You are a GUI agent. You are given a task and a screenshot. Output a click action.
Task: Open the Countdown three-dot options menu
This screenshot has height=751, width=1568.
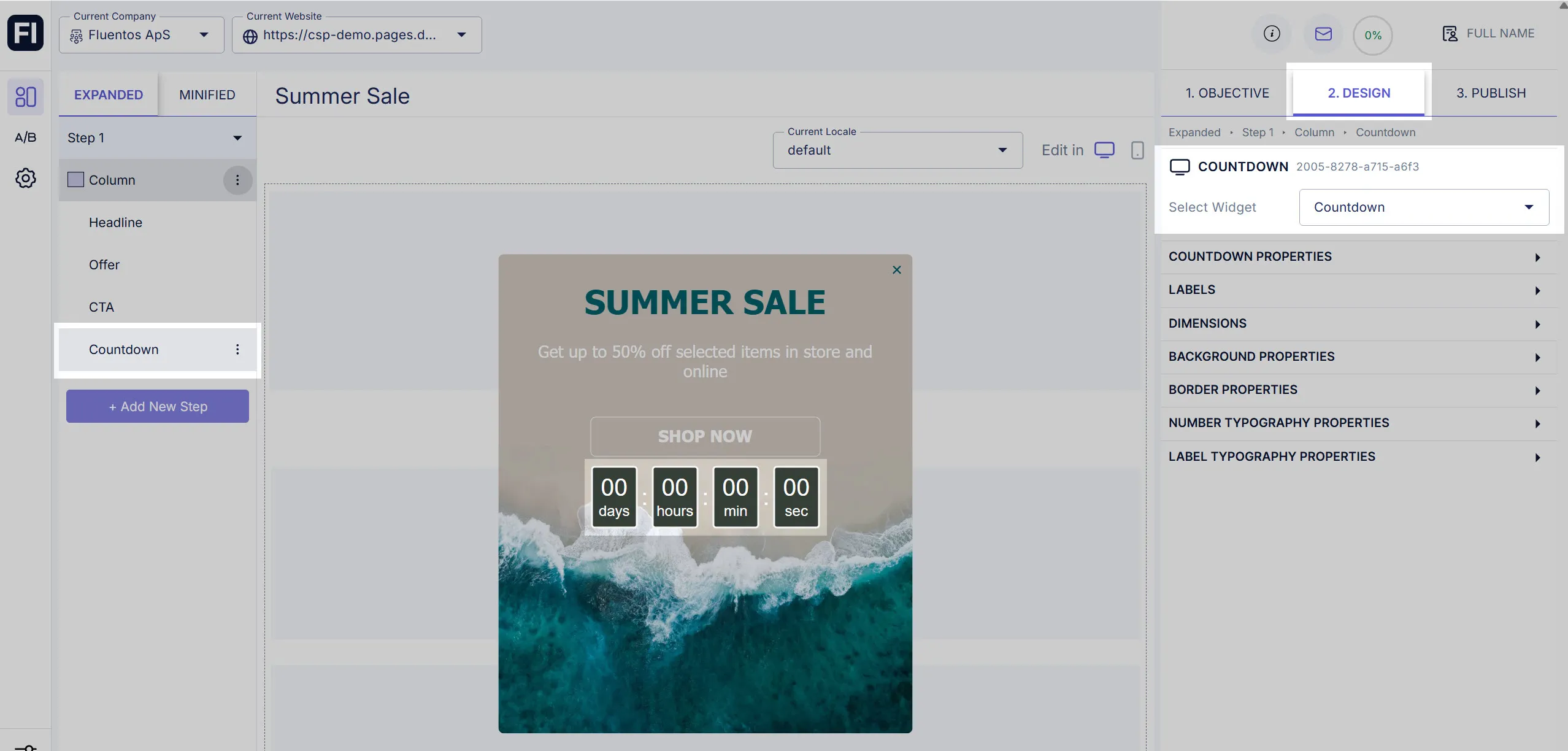pyautogui.click(x=237, y=349)
